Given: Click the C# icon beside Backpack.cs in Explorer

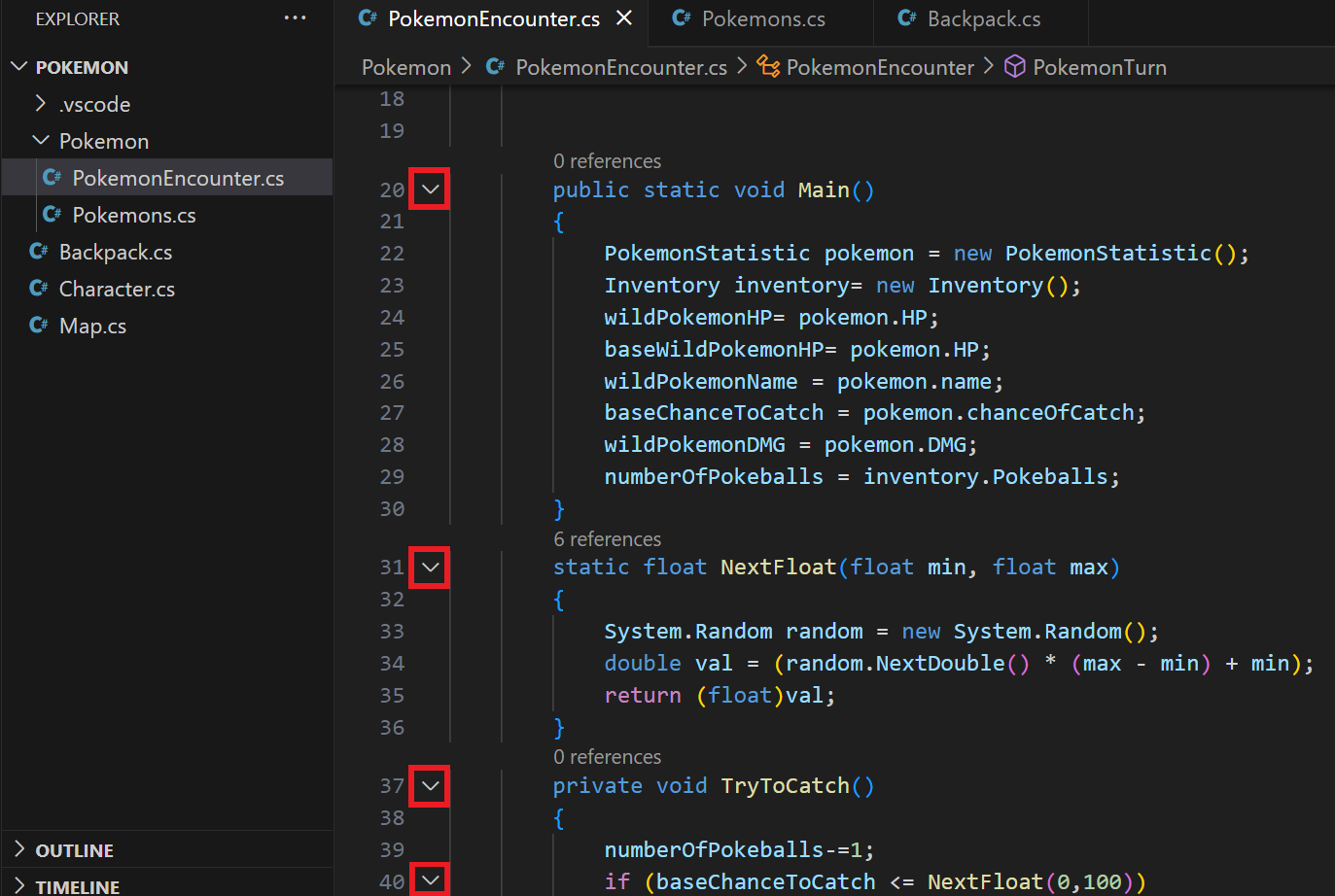Looking at the screenshot, I should 37,252.
